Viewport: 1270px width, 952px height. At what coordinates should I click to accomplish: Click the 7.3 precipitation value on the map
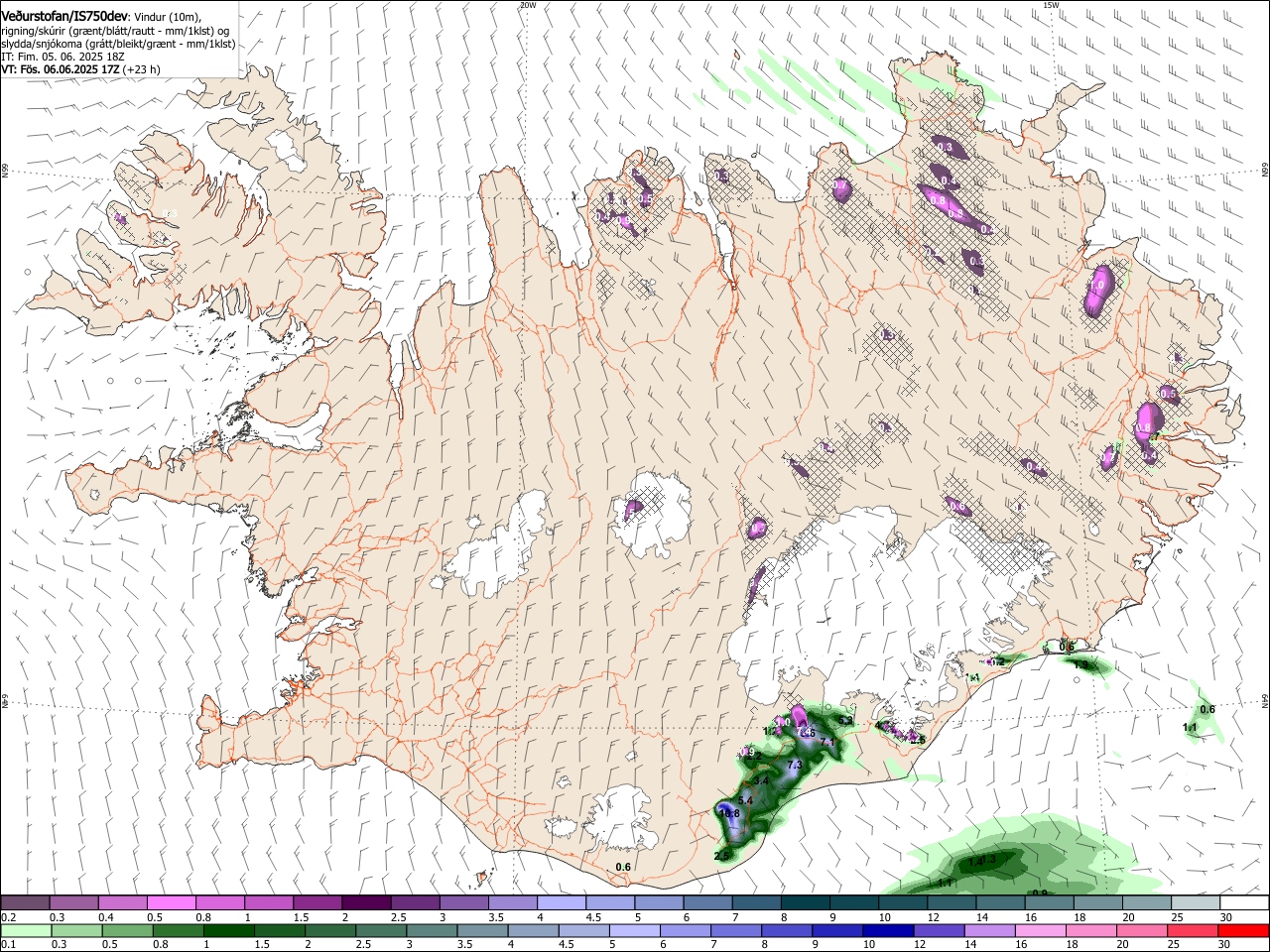(x=794, y=766)
